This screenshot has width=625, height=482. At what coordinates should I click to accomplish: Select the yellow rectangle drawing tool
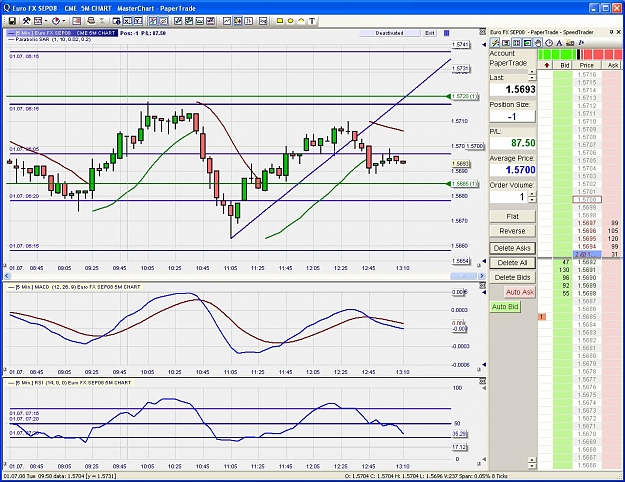pos(280,21)
